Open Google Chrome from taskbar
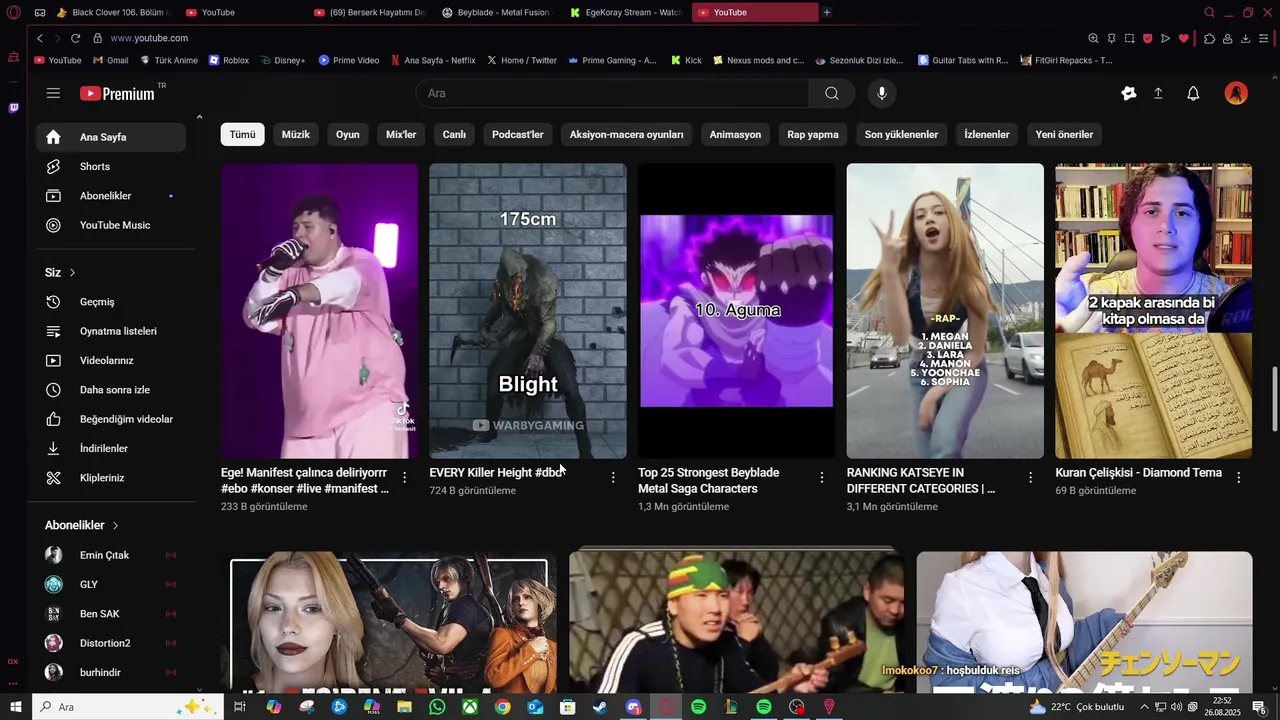The image size is (1280, 720). point(502,707)
